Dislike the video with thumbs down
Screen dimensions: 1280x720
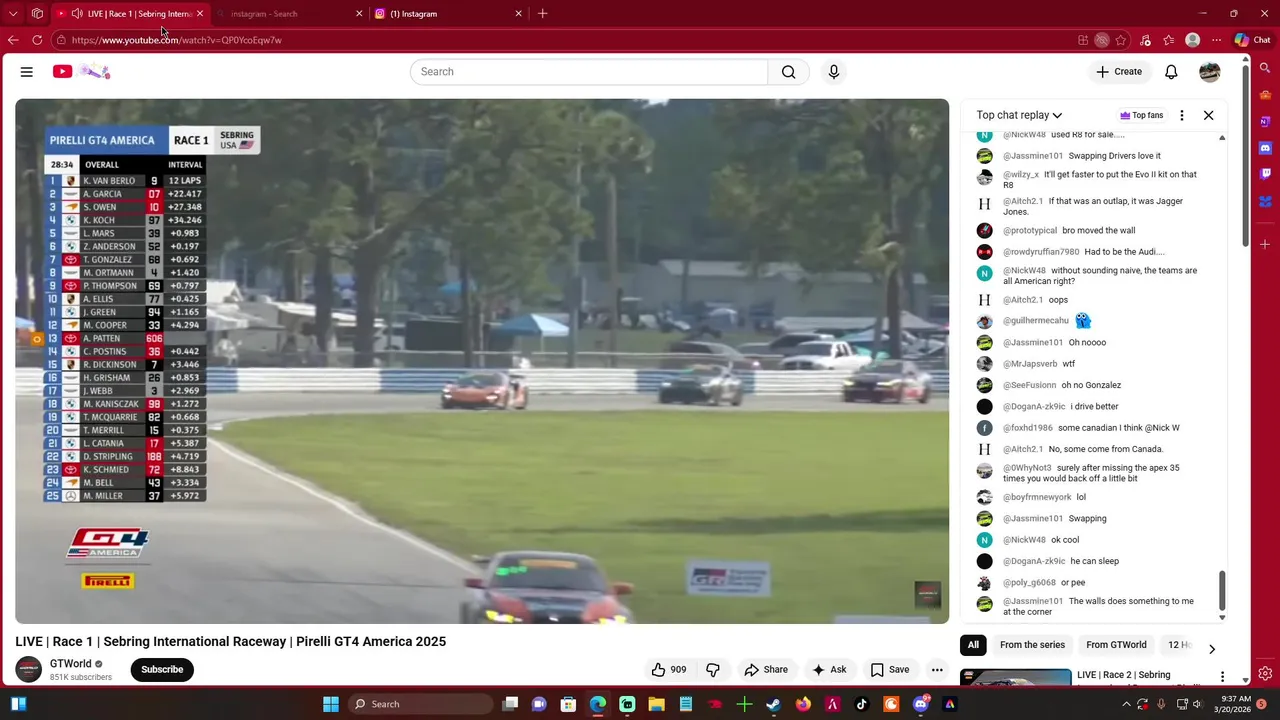713,670
